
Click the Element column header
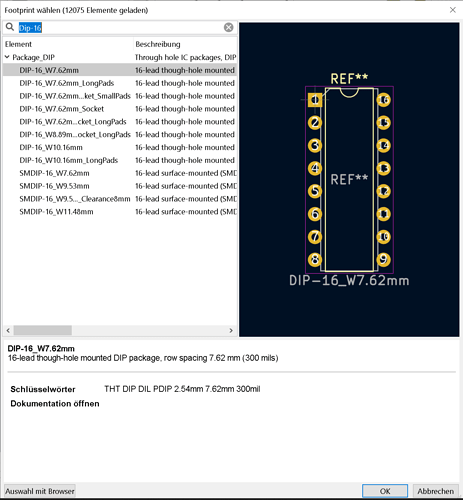[18, 44]
